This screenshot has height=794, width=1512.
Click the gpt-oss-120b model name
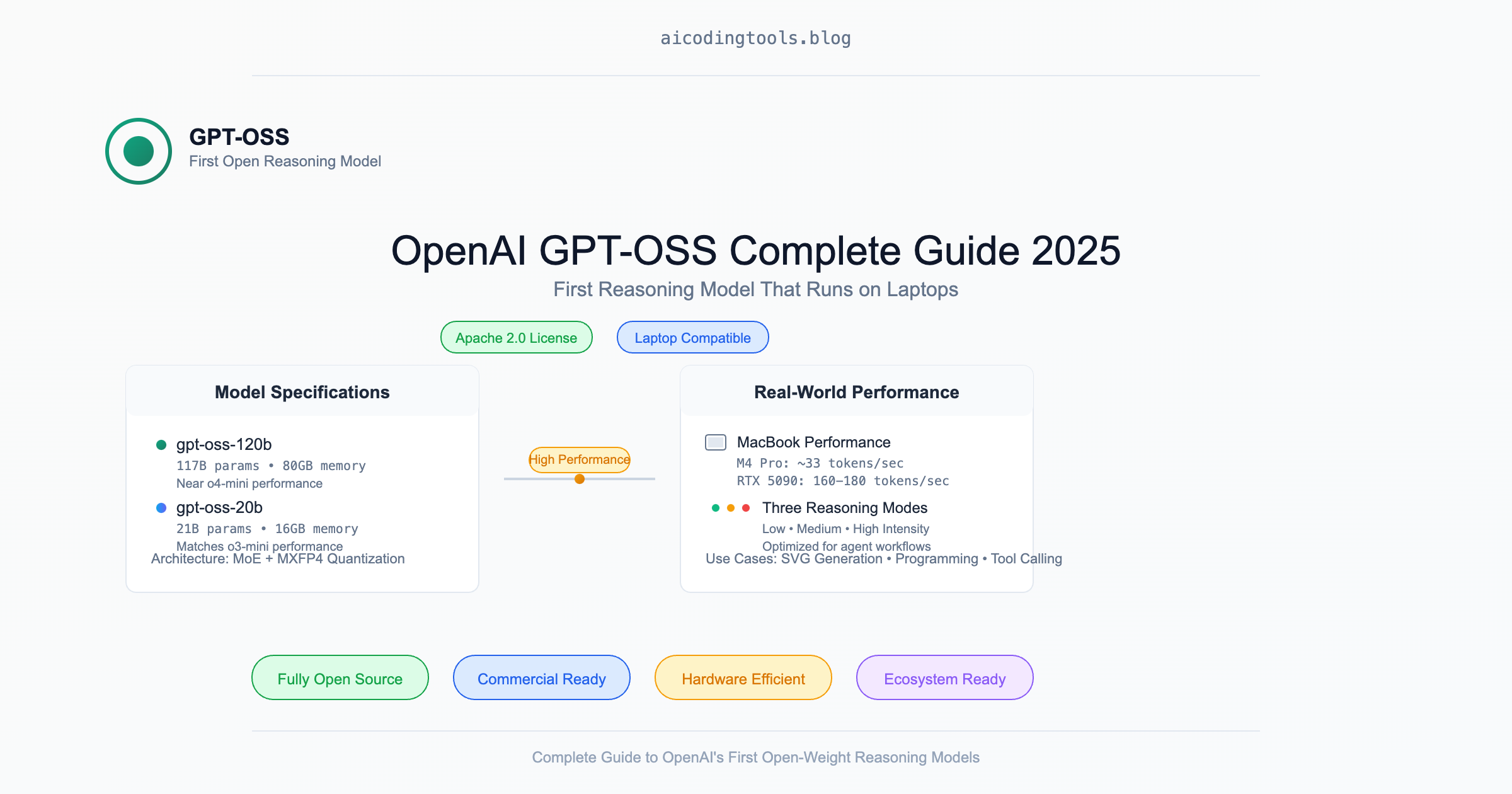point(224,444)
